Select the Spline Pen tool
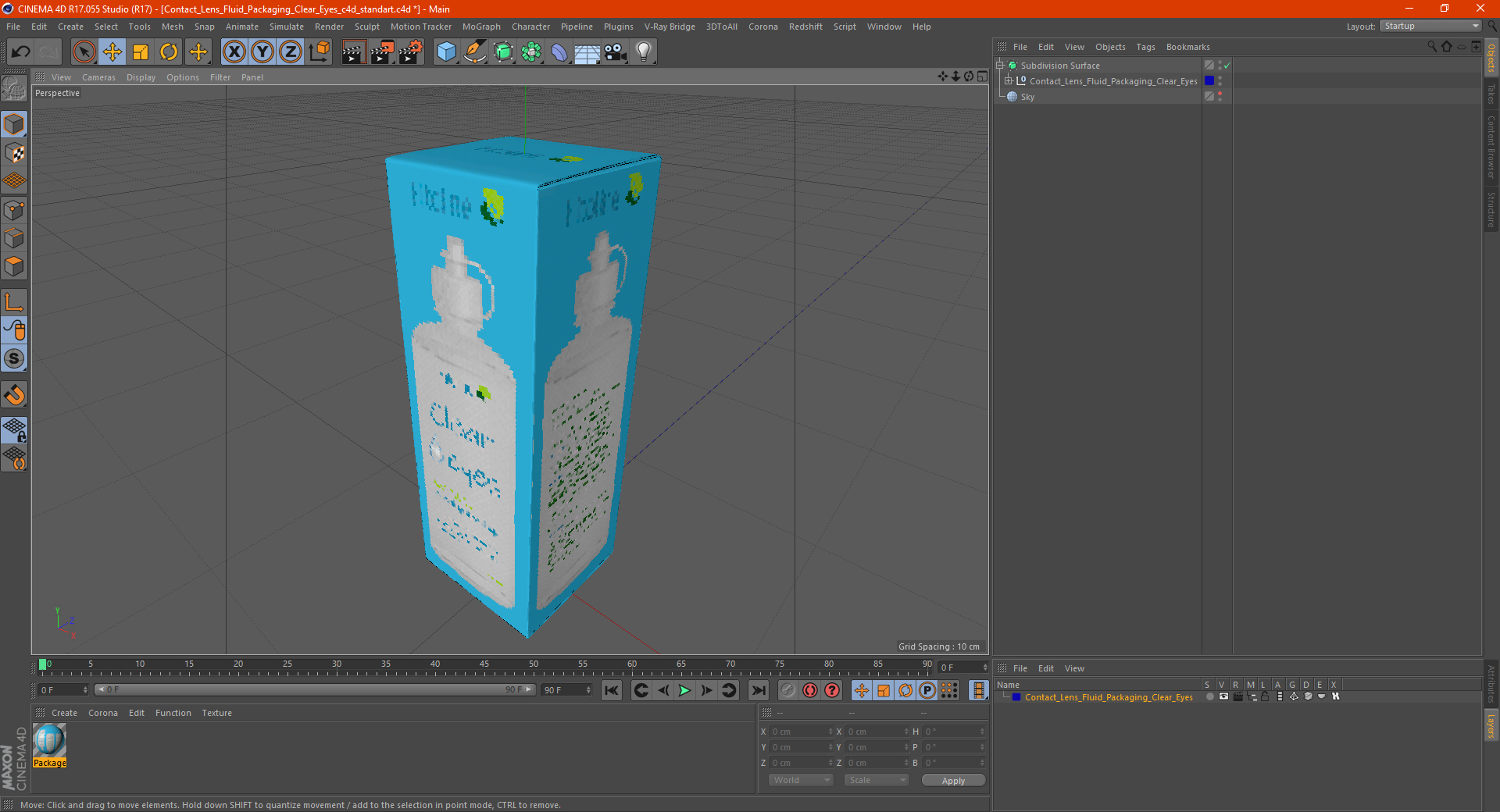Viewport: 1500px width, 812px height. point(474,52)
